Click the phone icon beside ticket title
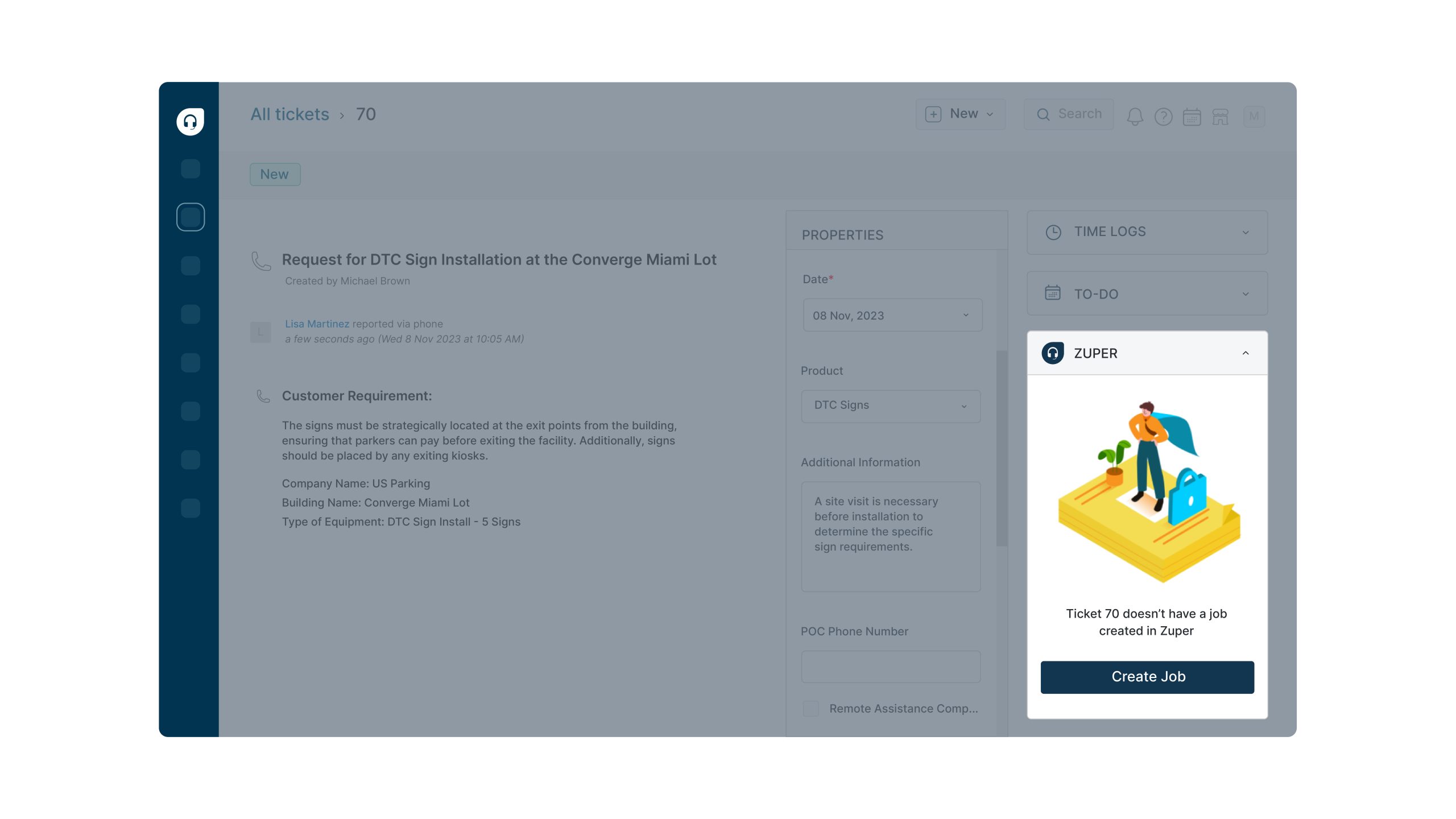 click(261, 261)
